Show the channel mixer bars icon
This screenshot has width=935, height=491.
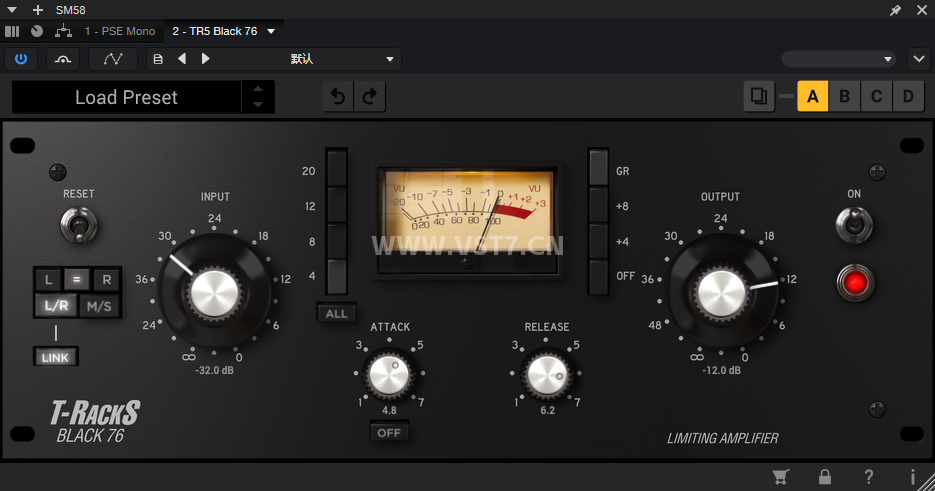pos(12,31)
